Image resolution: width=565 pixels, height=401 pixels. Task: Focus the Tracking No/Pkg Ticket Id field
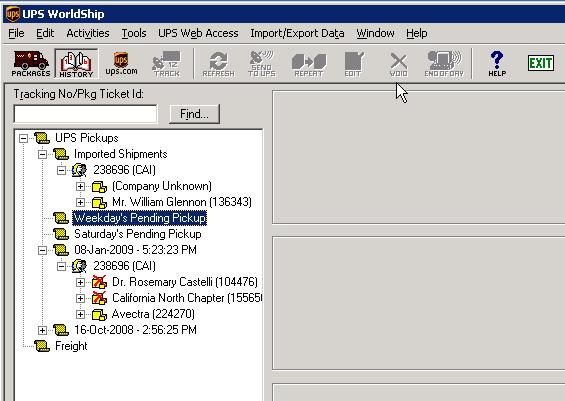(85, 114)
